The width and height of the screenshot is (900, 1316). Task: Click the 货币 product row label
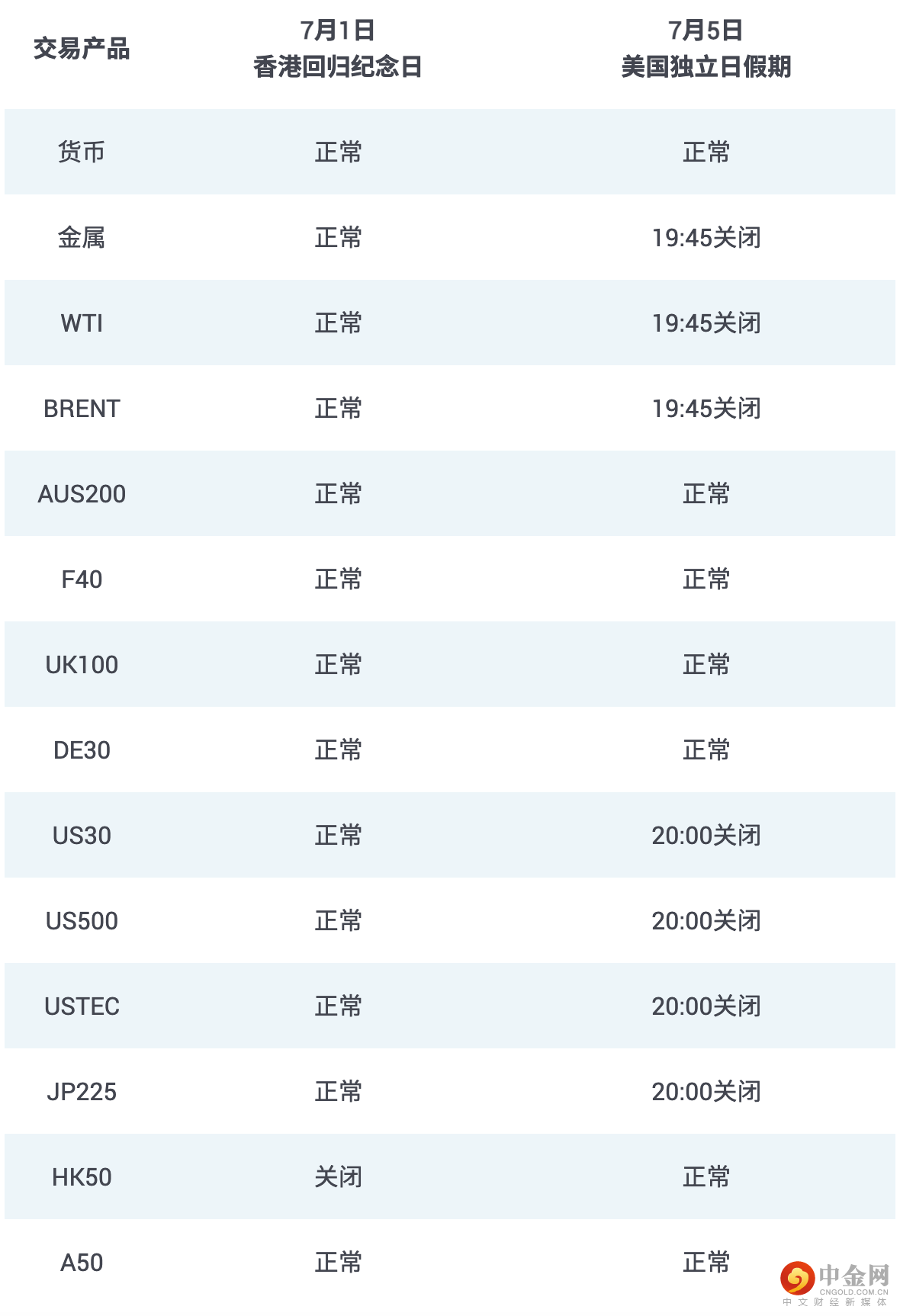(82, 152)
